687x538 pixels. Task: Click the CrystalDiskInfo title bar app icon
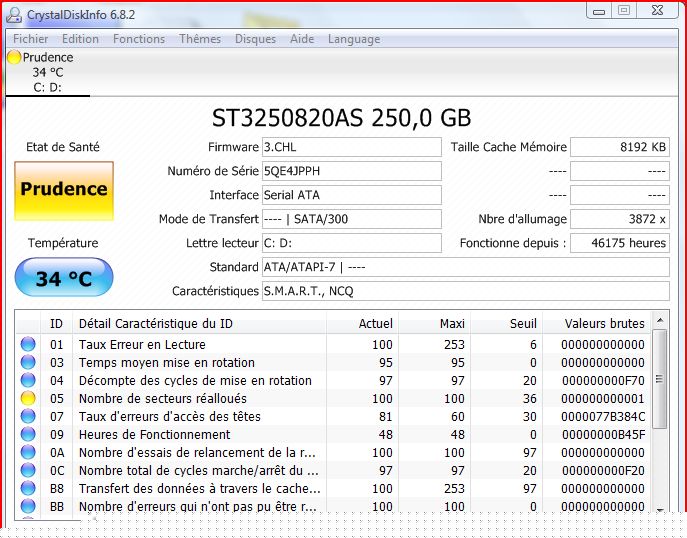click(x=14, y=15)
